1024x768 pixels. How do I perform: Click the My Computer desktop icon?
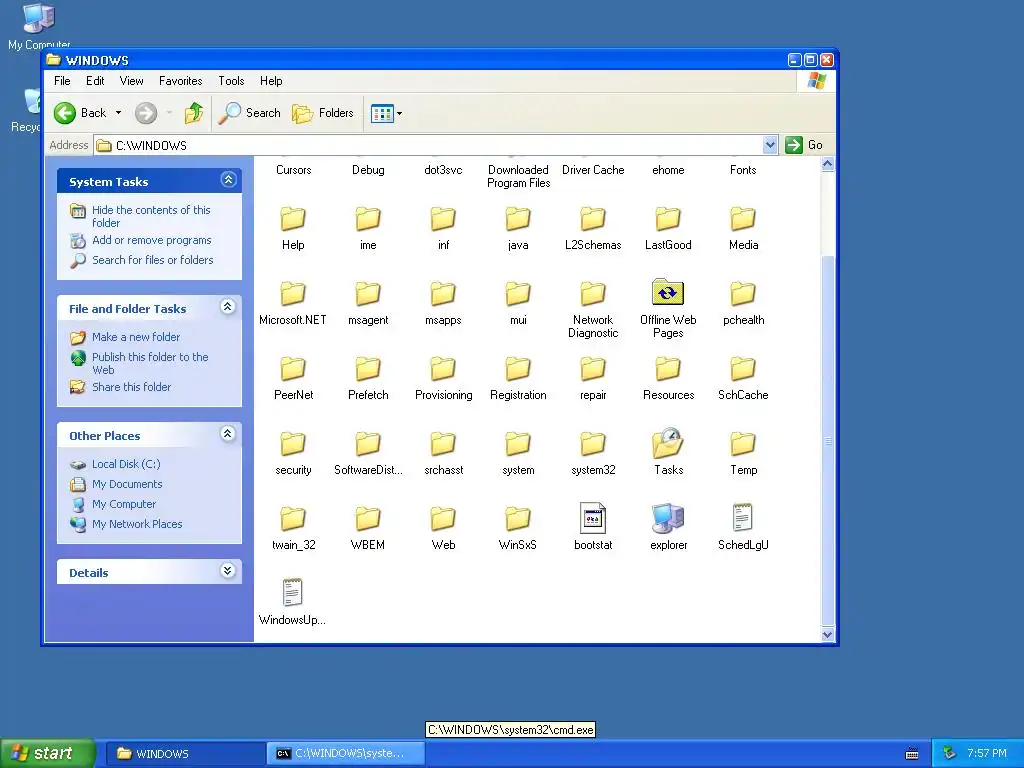(39, 26)
